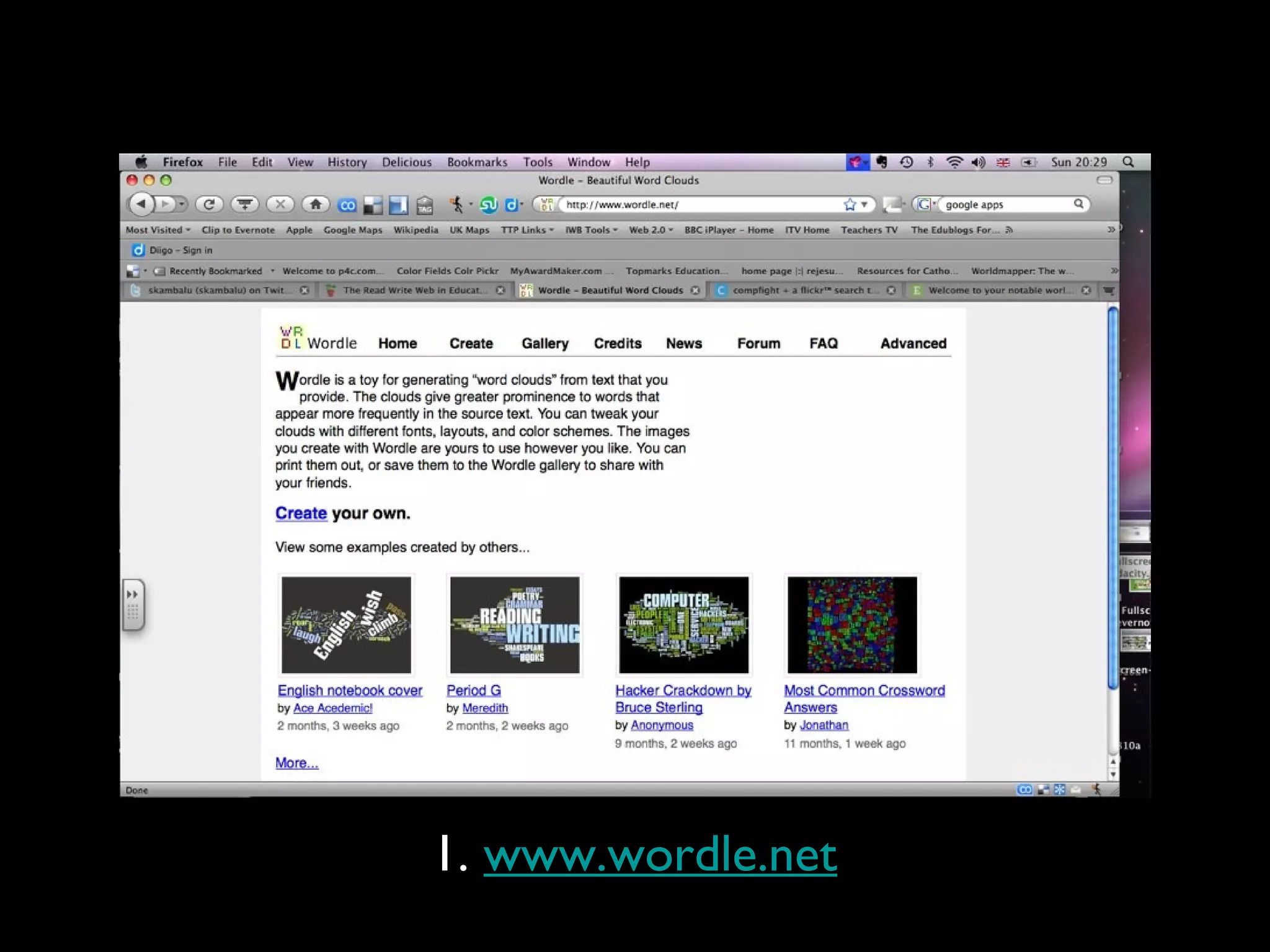Switch to the compfight flickr search tab
Image resolution: width=1270 pixels, height=952 pixels.
pyautogui.click(x=805, y=290)
